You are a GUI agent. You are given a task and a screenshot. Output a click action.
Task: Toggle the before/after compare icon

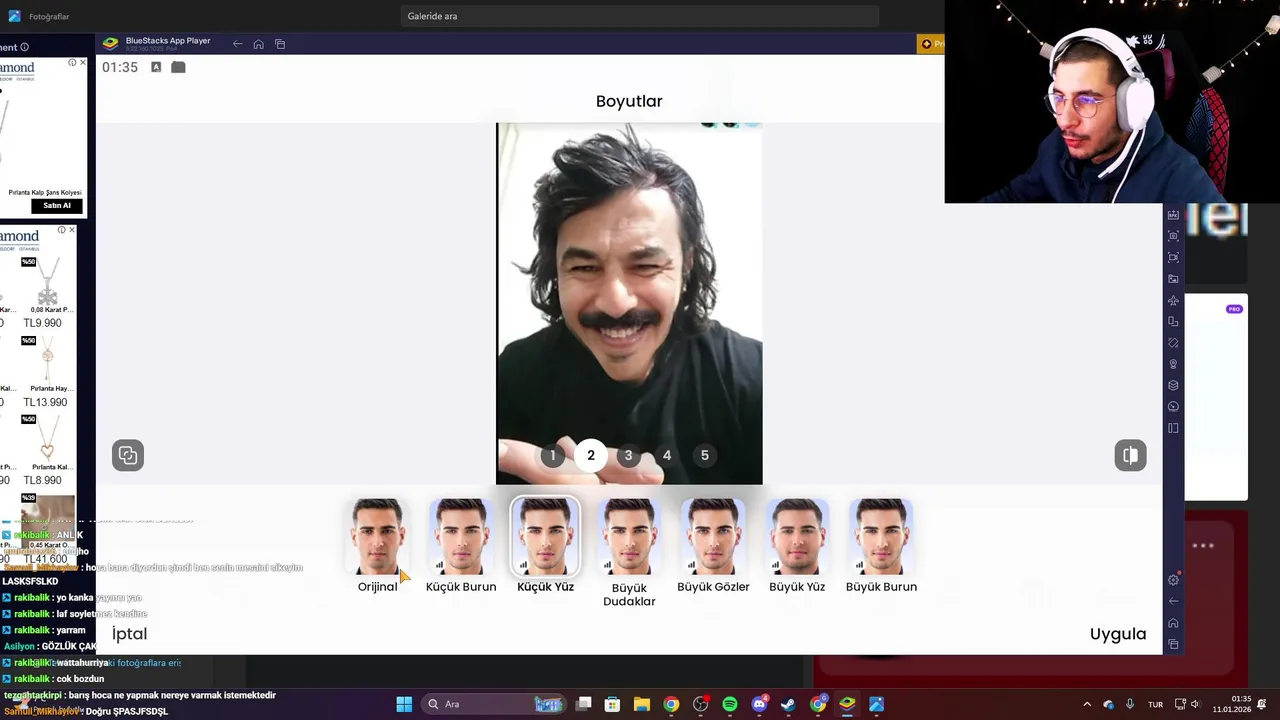click(x=1130, y=455)
